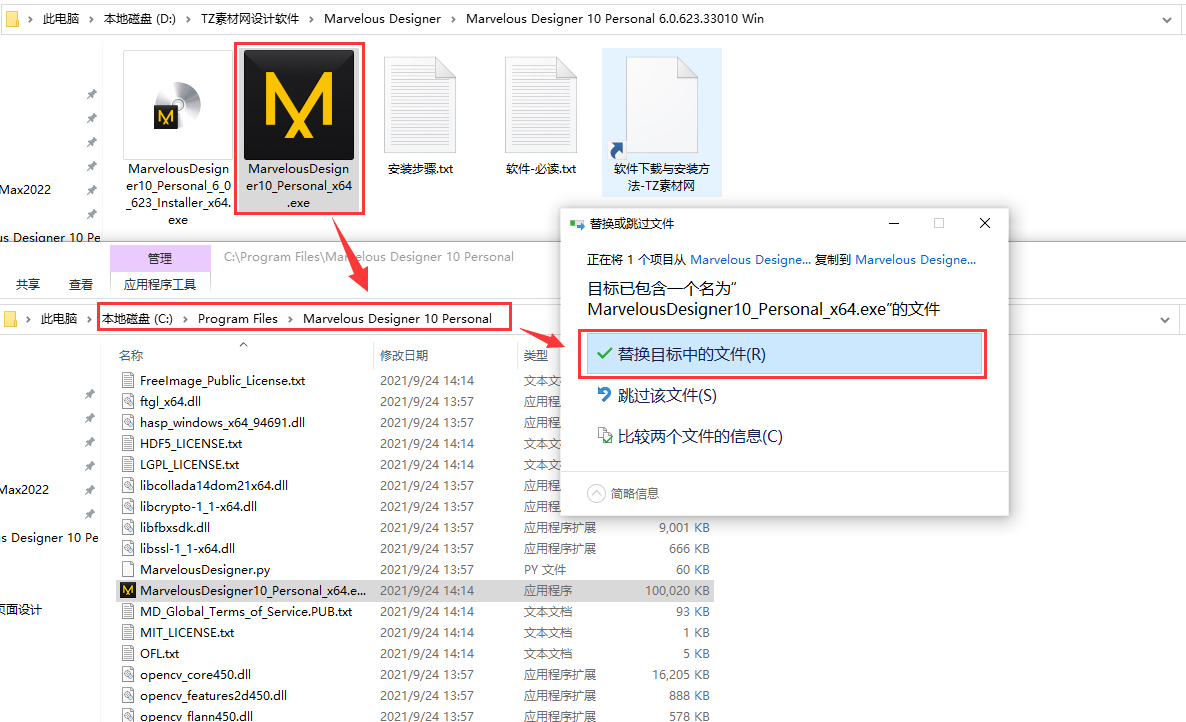Click the HDF5_LICENSE.txt file icon

(x=128, y=444)
